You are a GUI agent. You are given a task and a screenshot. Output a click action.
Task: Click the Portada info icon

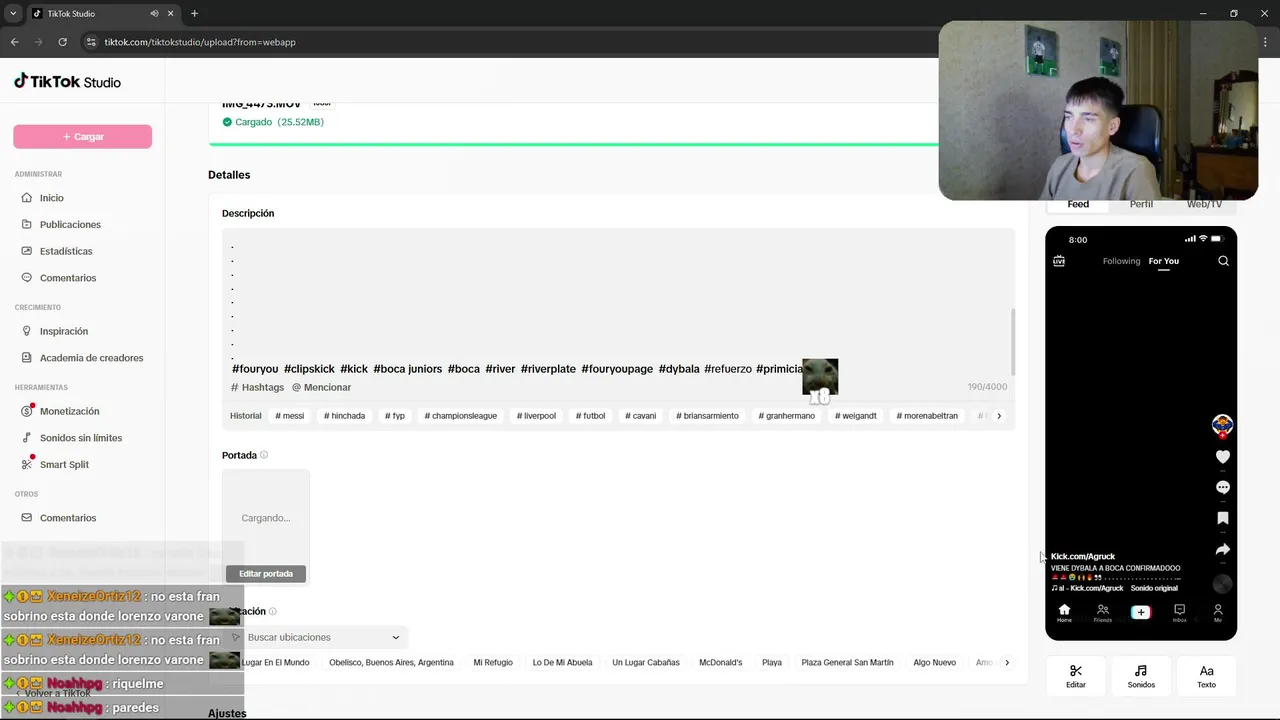(264, 455)
